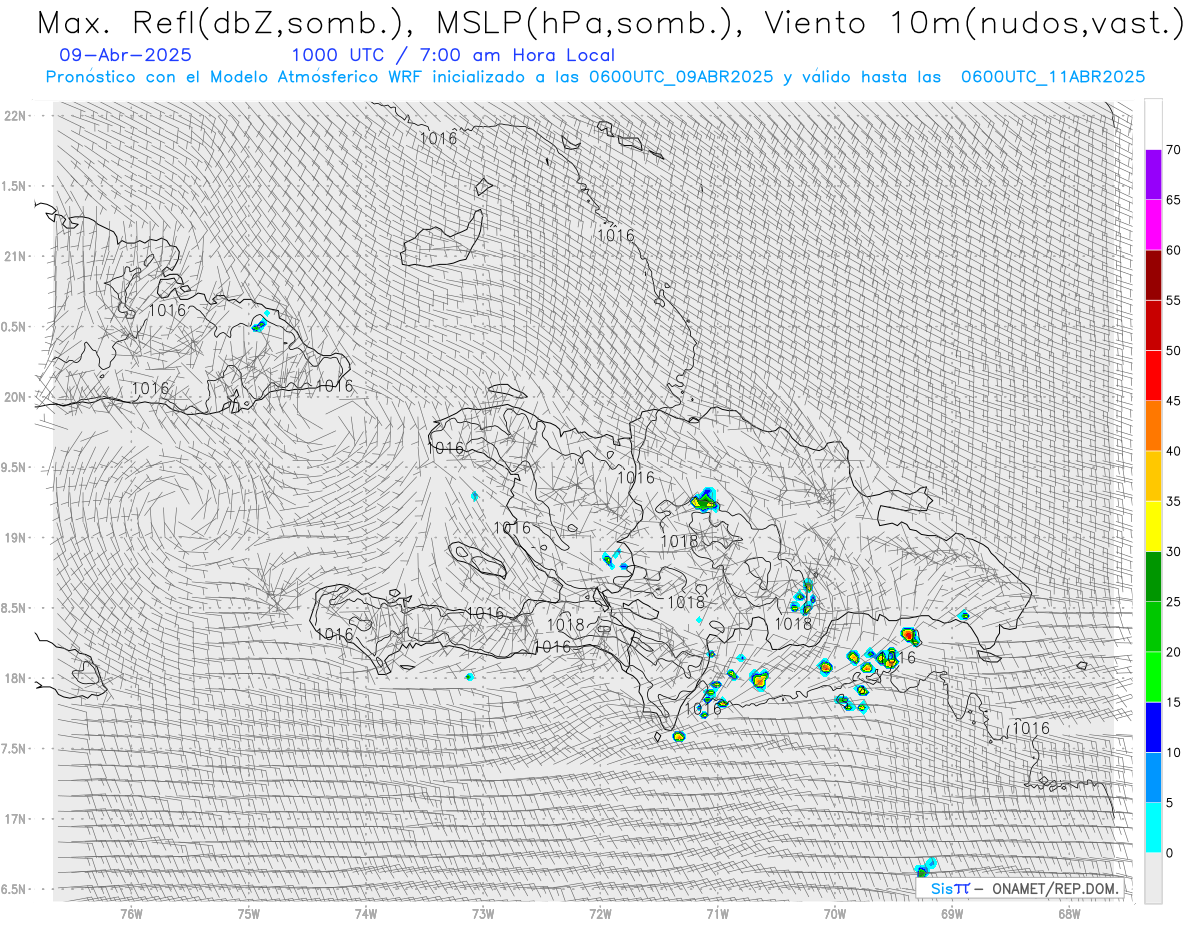The image size is (1200, 927).
Task: Click the storm cell offshore near 69W at bottom
Action: coord(926,868)
